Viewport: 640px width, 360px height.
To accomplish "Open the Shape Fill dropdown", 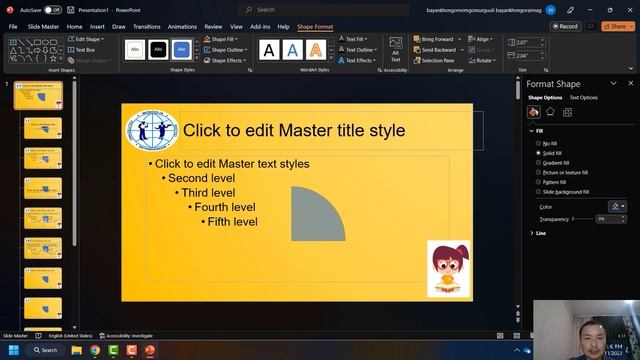I will pos(221,39).
